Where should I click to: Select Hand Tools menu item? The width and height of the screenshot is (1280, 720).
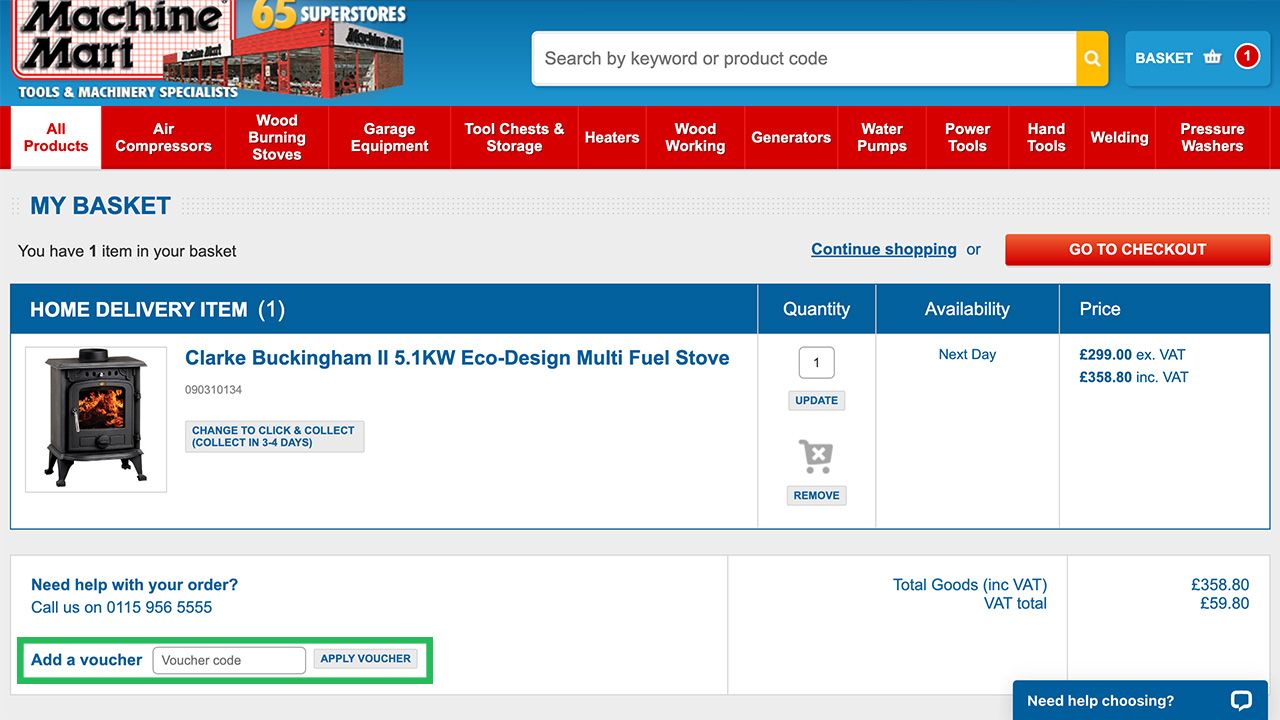pos(1046,137)
